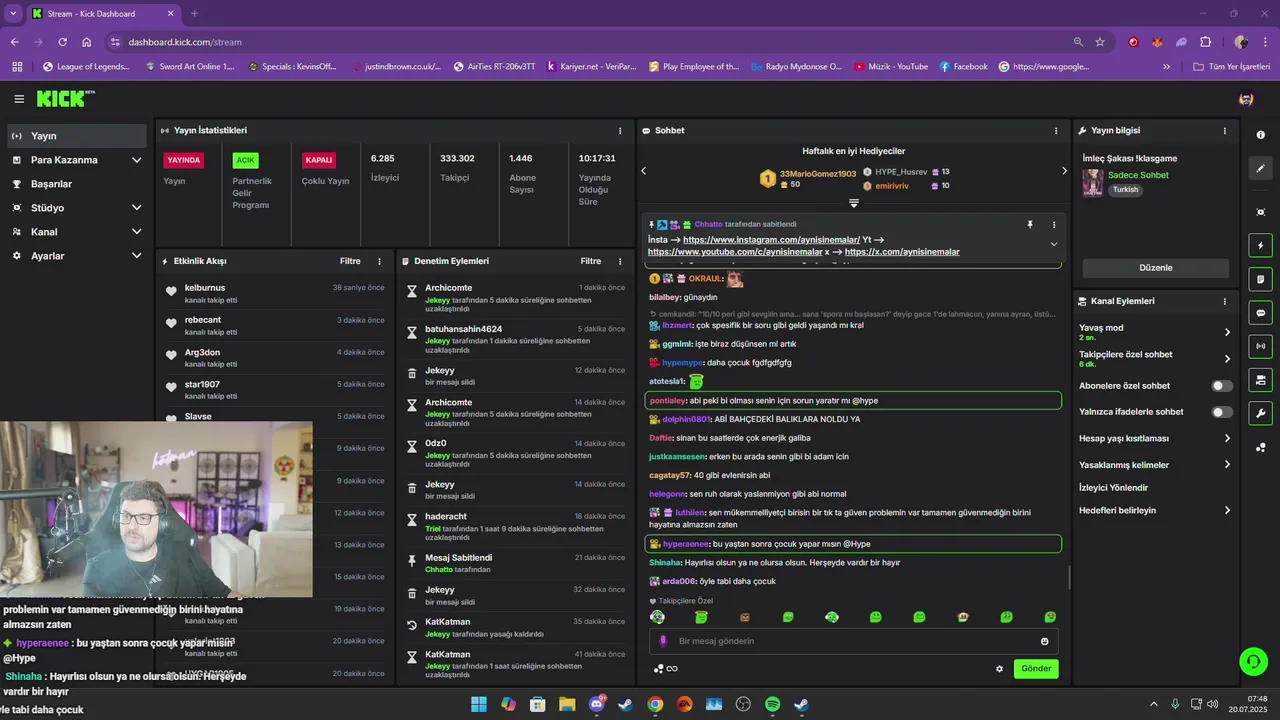This screenshot has width=1280, height=720.
Task: Click the Bir mesaj gönderin input field
Action: point(853,641)
